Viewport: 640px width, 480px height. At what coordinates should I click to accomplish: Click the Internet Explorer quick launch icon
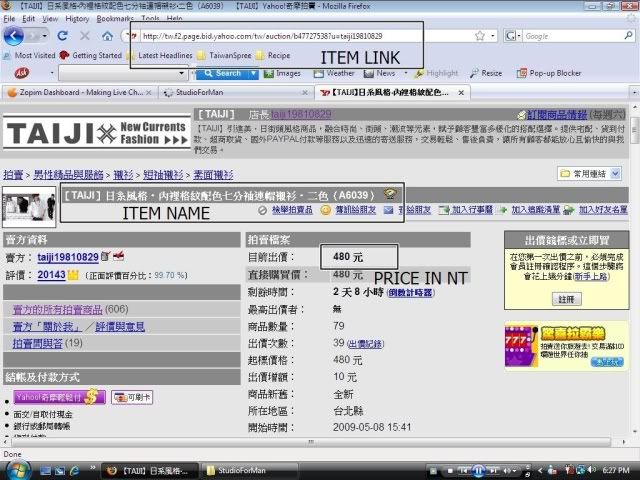coord(75,471)
